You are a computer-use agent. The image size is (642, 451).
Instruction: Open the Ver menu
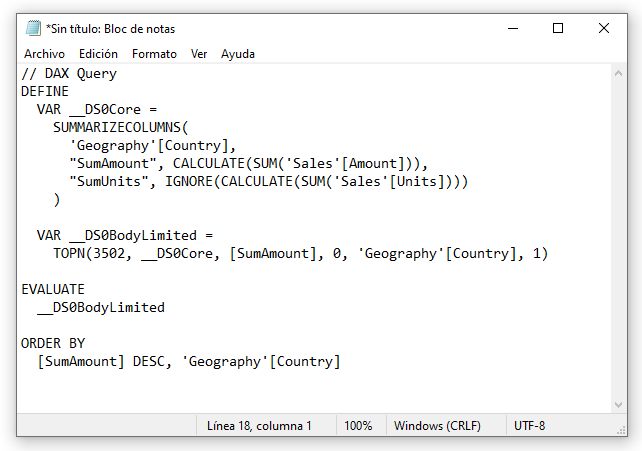pyautogui.click(x=199, y=54)
